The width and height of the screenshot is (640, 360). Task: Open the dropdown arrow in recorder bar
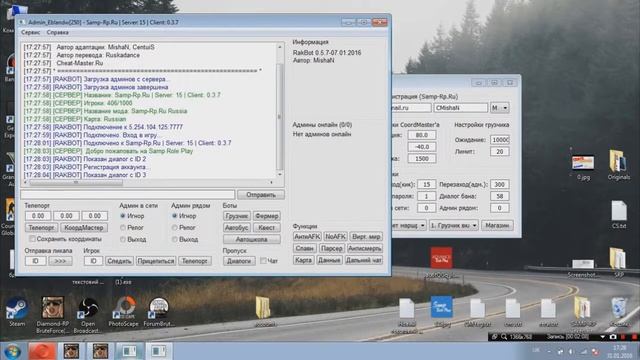click(x=602, y=337)
